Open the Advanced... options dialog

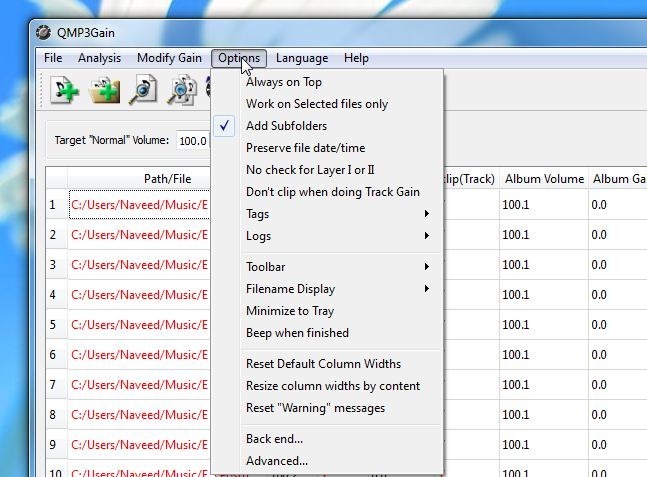[x=327, y=461]
